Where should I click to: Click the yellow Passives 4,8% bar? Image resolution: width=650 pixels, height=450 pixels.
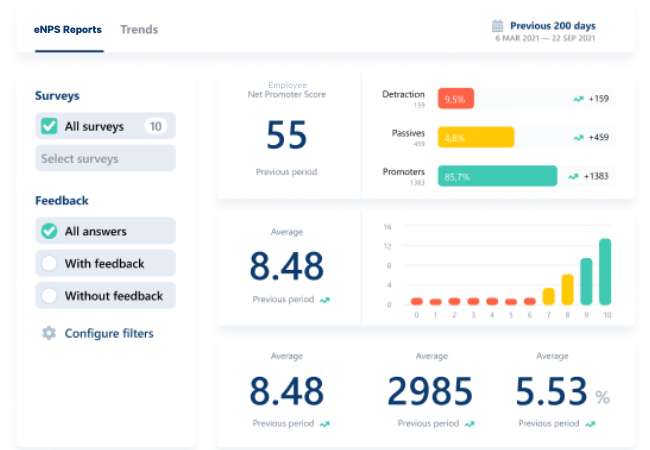[x=476, y=137]
